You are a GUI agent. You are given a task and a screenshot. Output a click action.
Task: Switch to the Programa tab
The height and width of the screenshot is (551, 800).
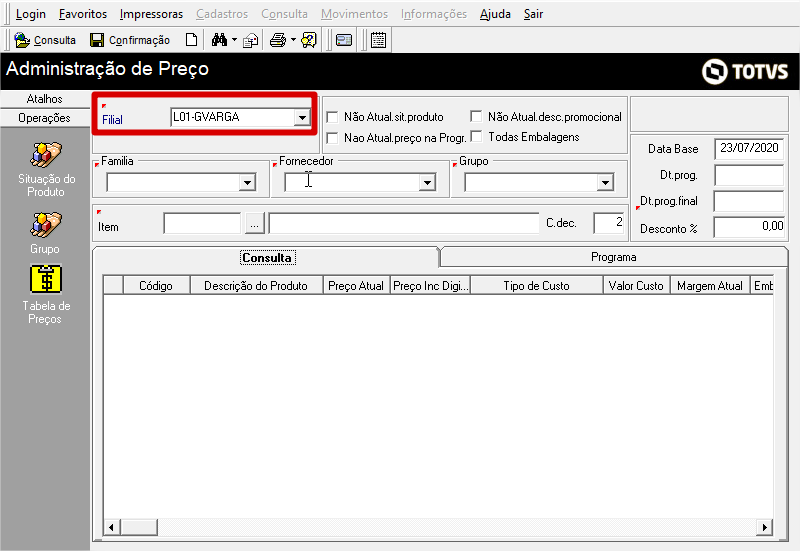point(614,257)
